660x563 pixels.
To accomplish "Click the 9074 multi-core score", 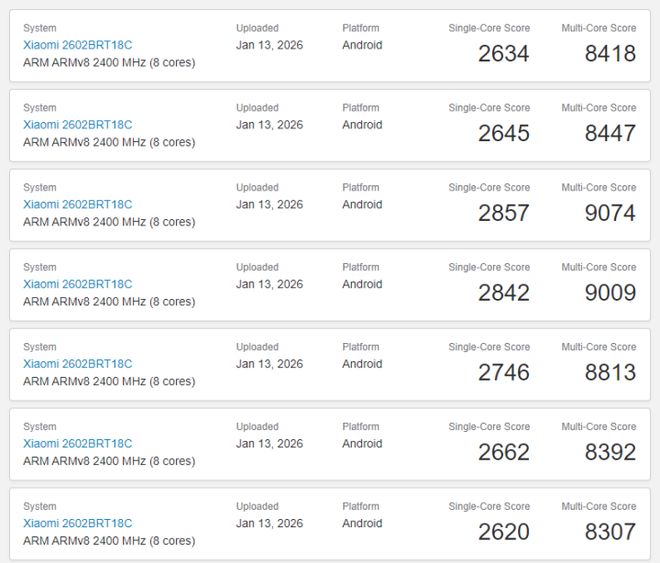I will click(610, 213).
